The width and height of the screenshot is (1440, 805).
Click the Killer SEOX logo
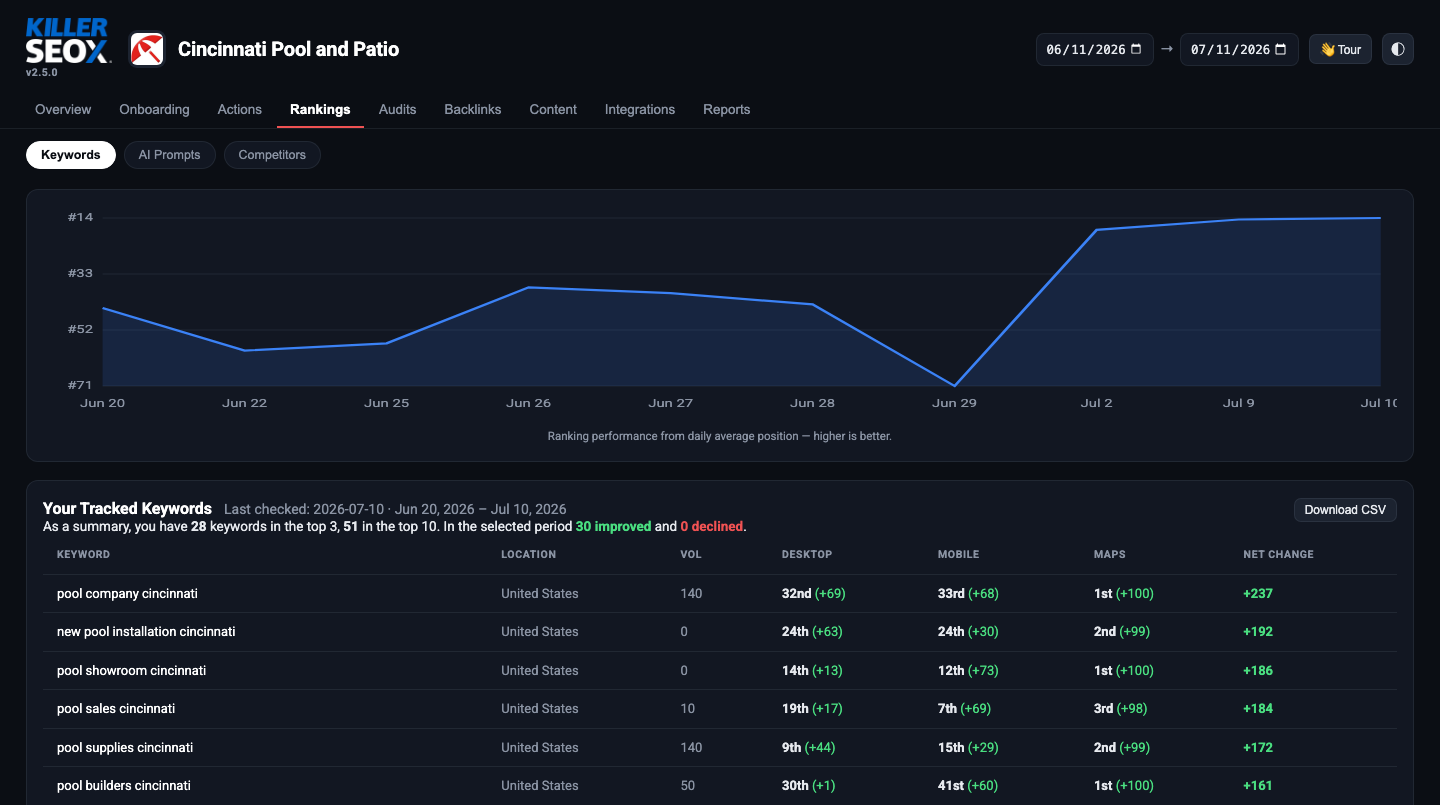[x=68, y=41]
